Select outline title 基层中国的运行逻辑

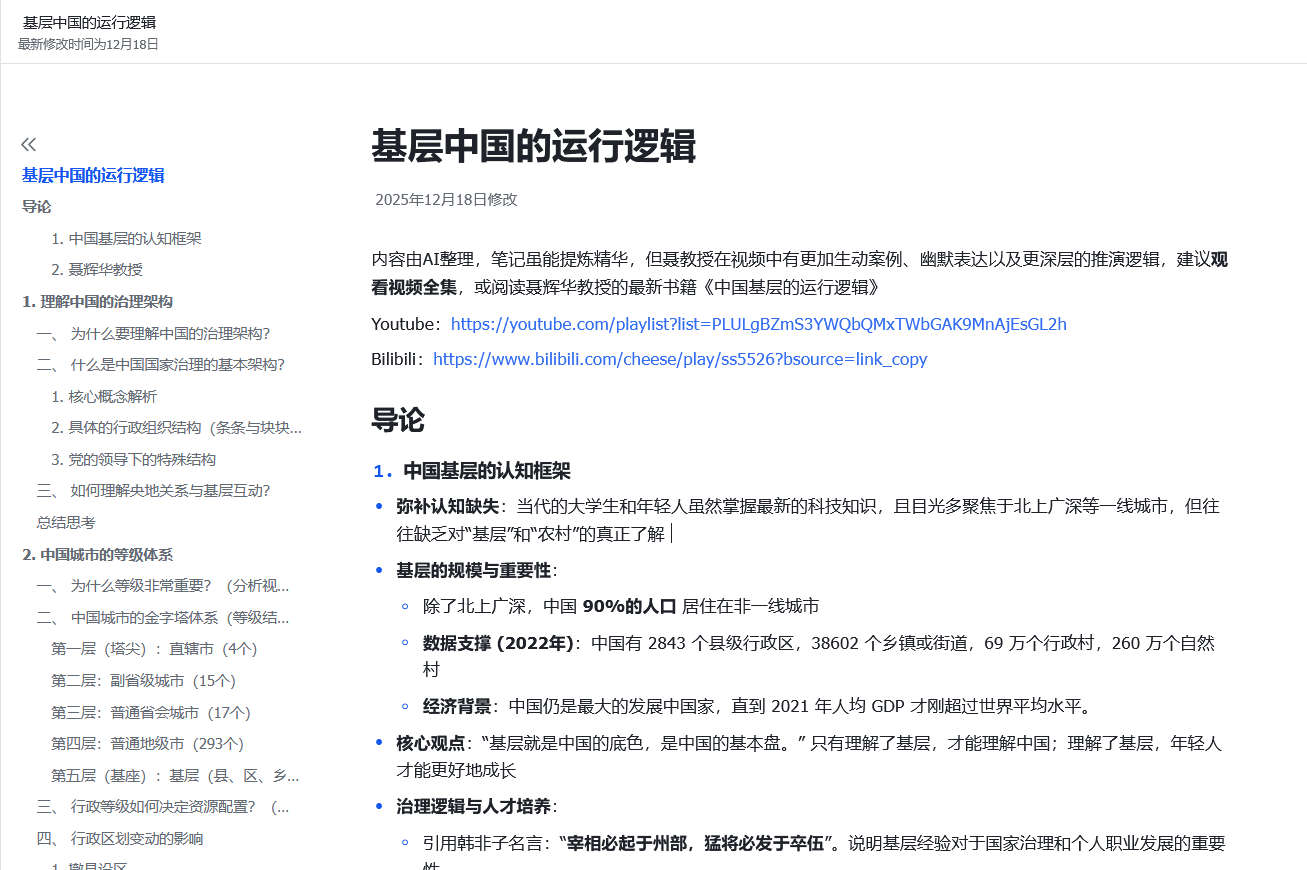pos(93,176)
